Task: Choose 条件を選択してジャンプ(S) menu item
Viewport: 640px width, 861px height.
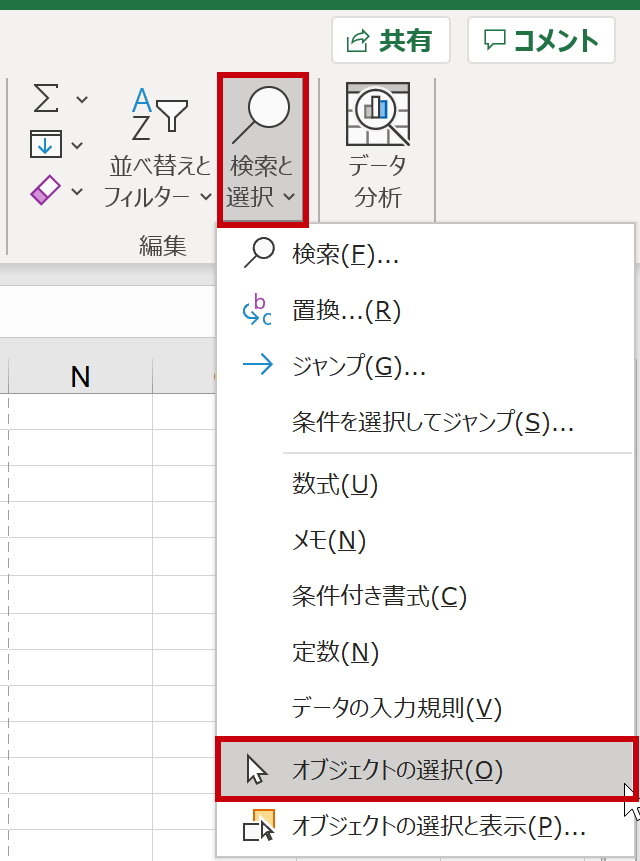Action: (x=432, y=422)
